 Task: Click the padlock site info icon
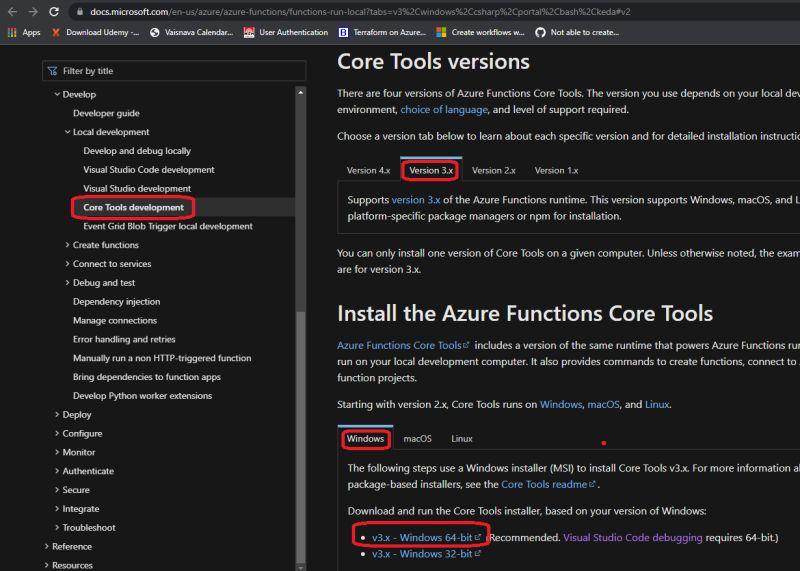(x=80, y=11)
